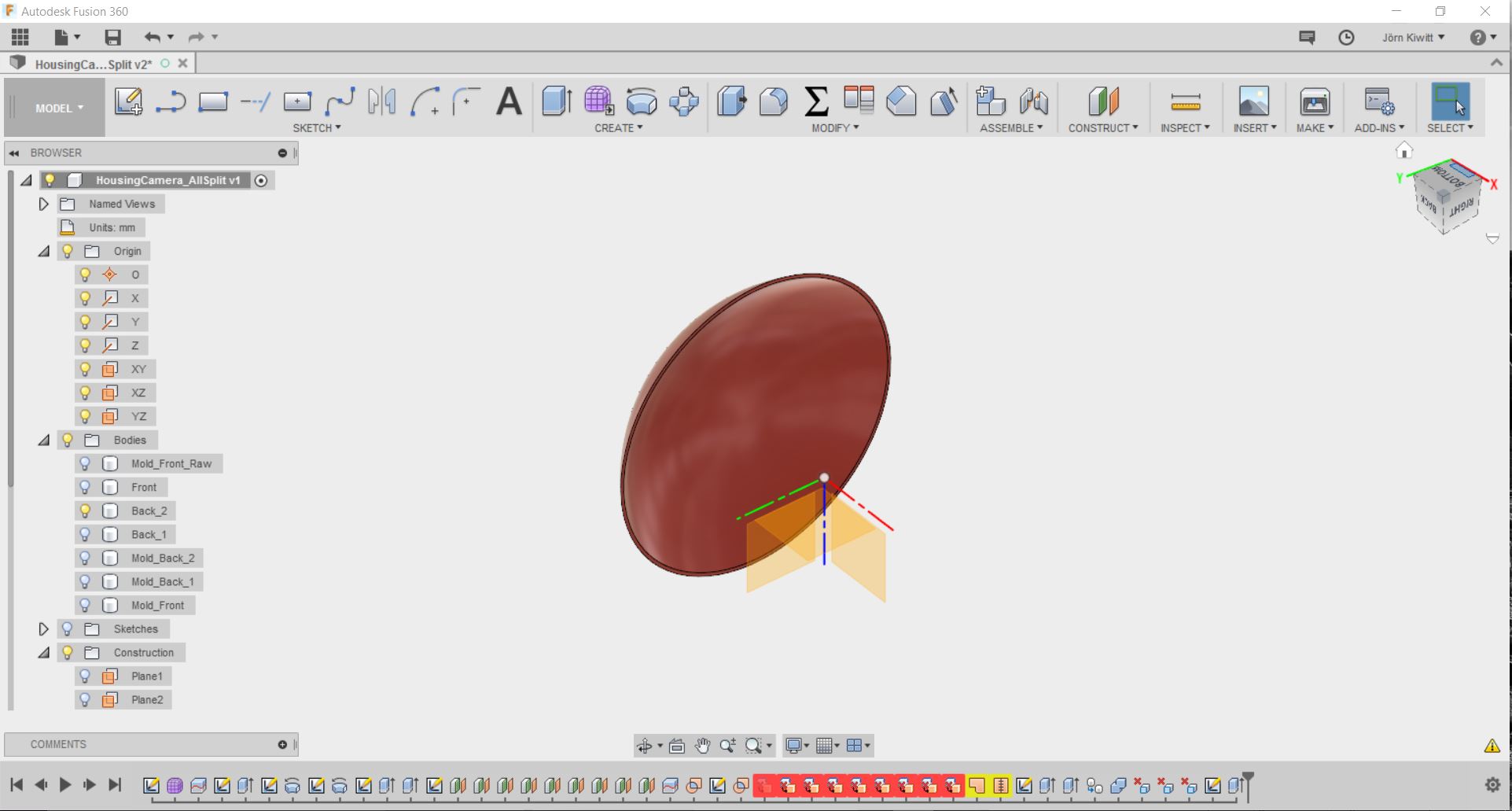Toggle visibility bulb of Mold_Front_Raw body

point(86,463)
